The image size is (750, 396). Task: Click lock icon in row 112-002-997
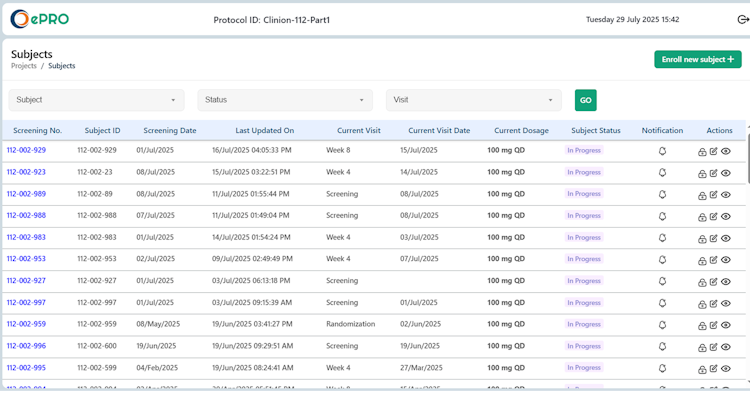click(x=702, y=304)
